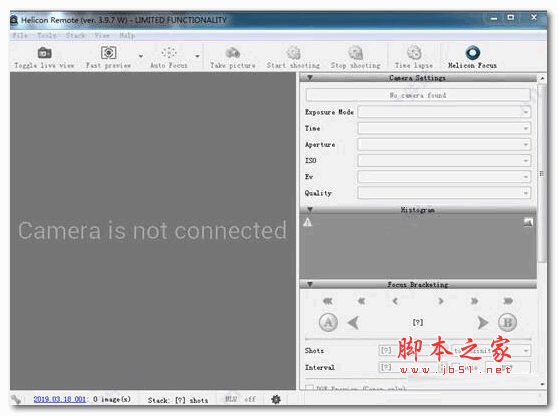The width and height of the screenshot is (558, 416).
Task: Open the View menu
Action: coord(102,35)
